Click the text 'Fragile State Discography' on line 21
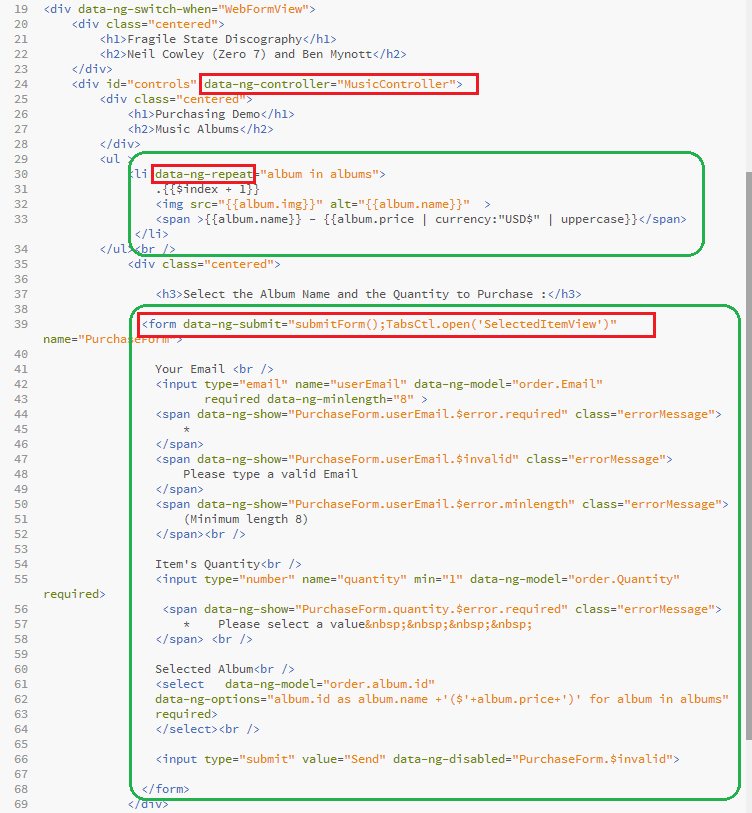 214,39
